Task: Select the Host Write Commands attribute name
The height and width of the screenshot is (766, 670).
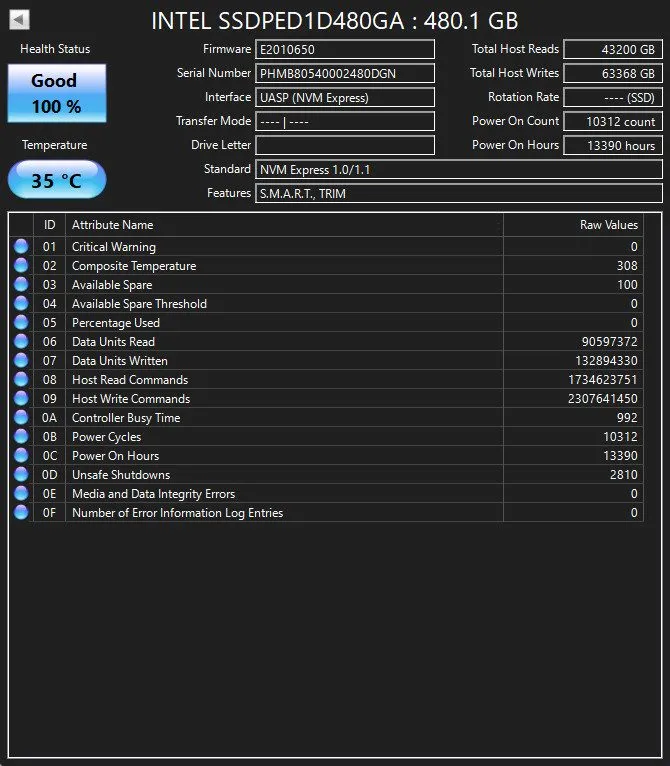Action: 131,399
